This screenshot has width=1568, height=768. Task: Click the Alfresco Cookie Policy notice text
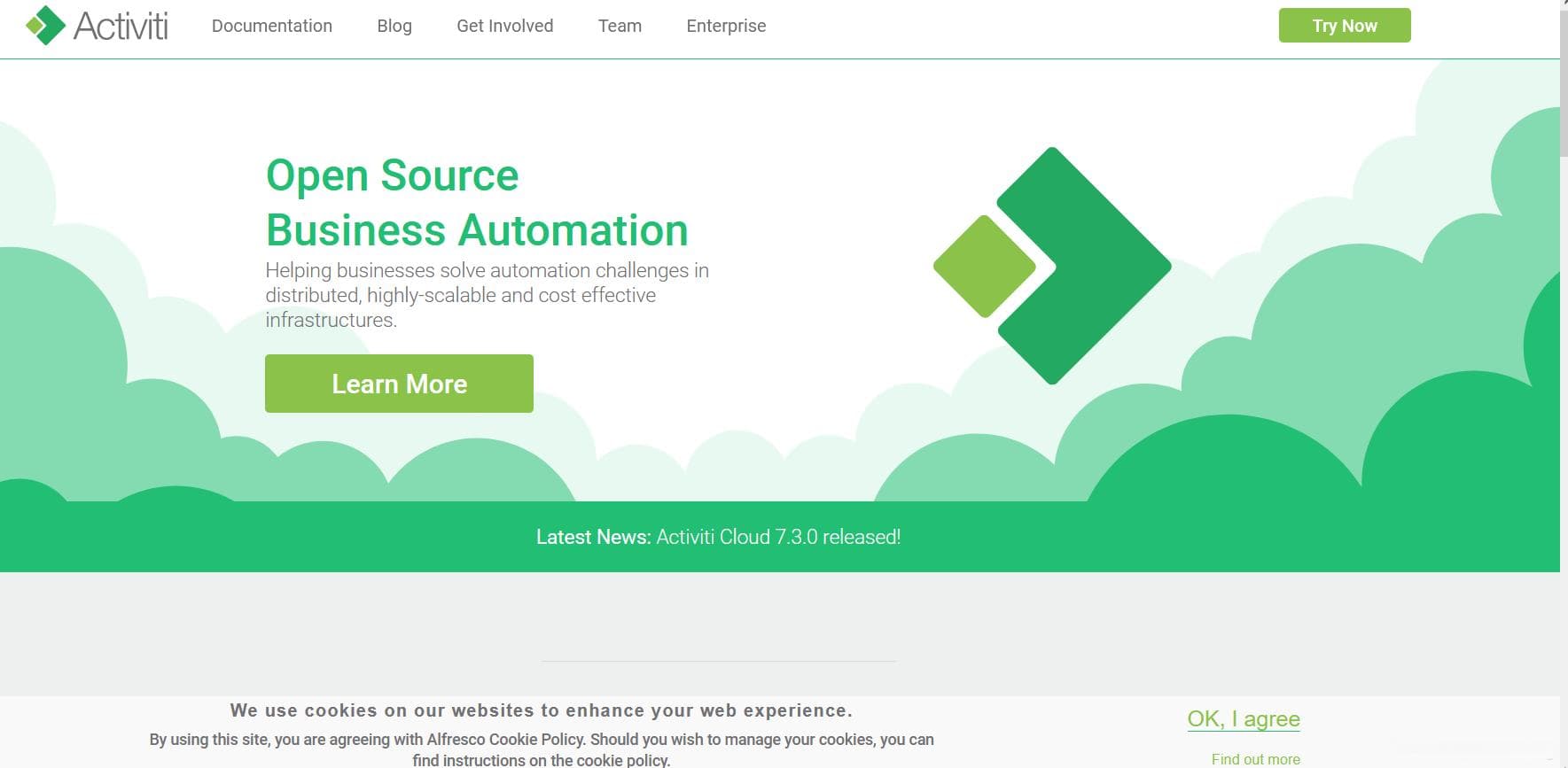542,749
